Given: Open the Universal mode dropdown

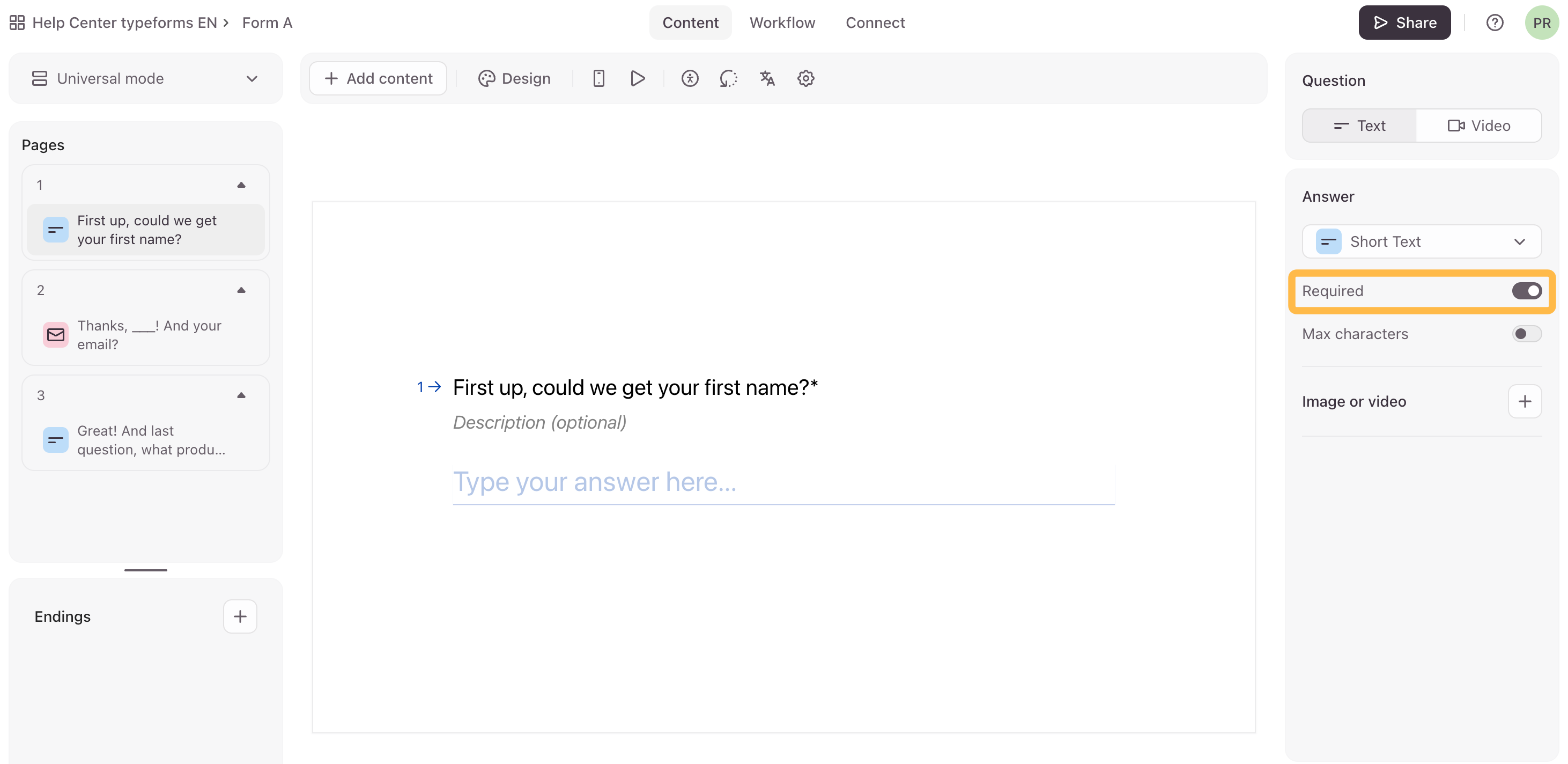Looking at the screenshot, I should [x=145, y=78].
